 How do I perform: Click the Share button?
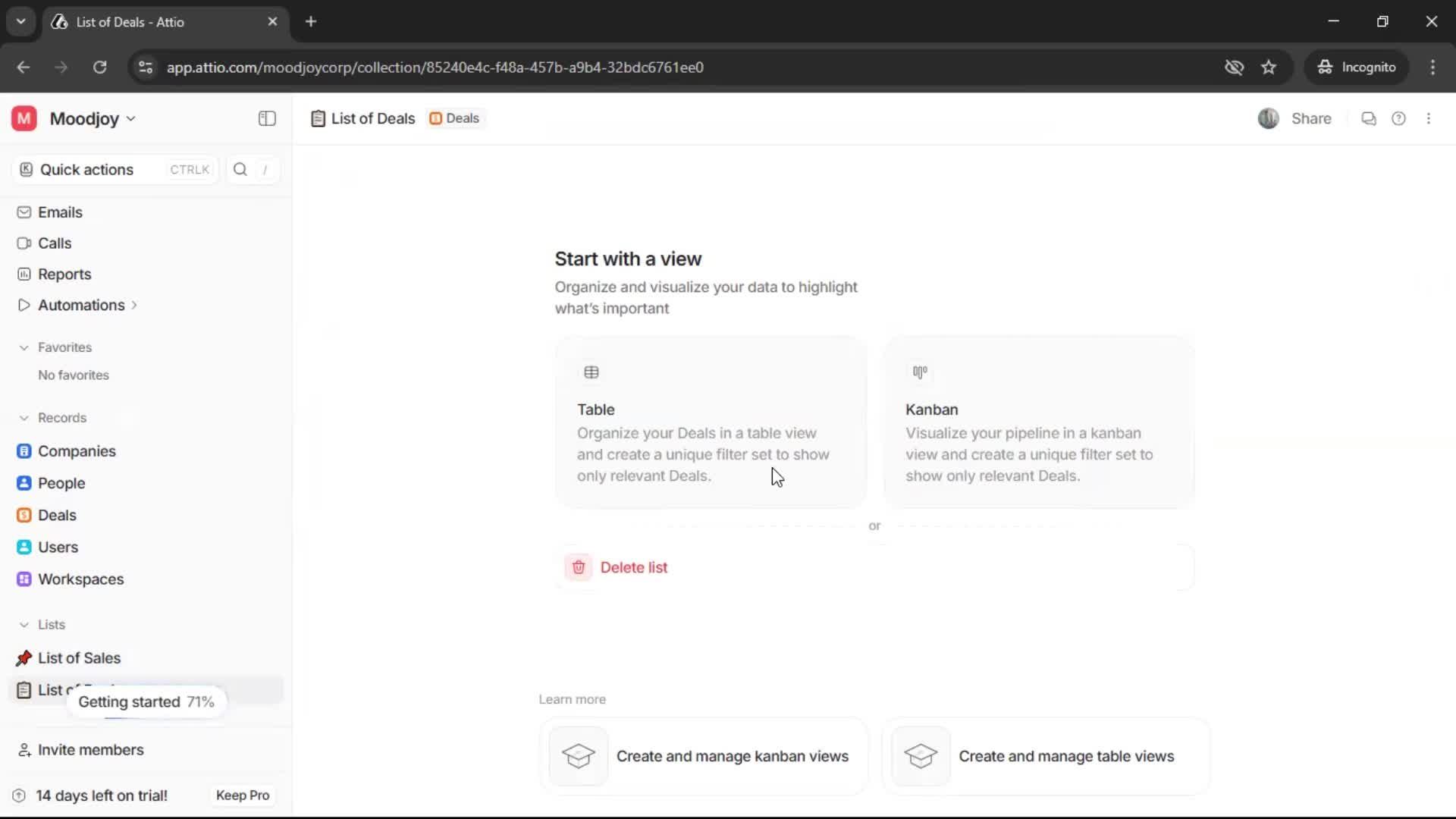tap(1310, 118)
